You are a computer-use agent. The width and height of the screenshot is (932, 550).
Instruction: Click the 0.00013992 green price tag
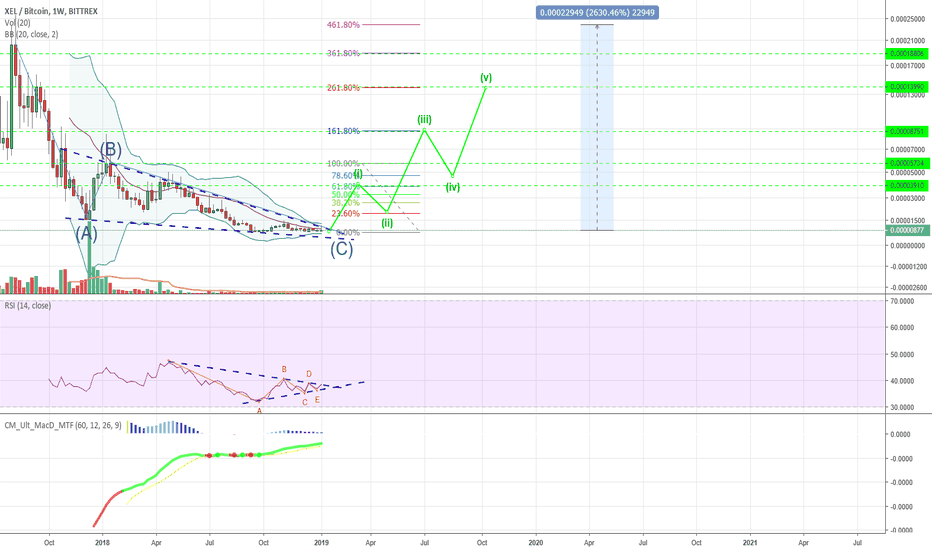(x=906, y=87)
